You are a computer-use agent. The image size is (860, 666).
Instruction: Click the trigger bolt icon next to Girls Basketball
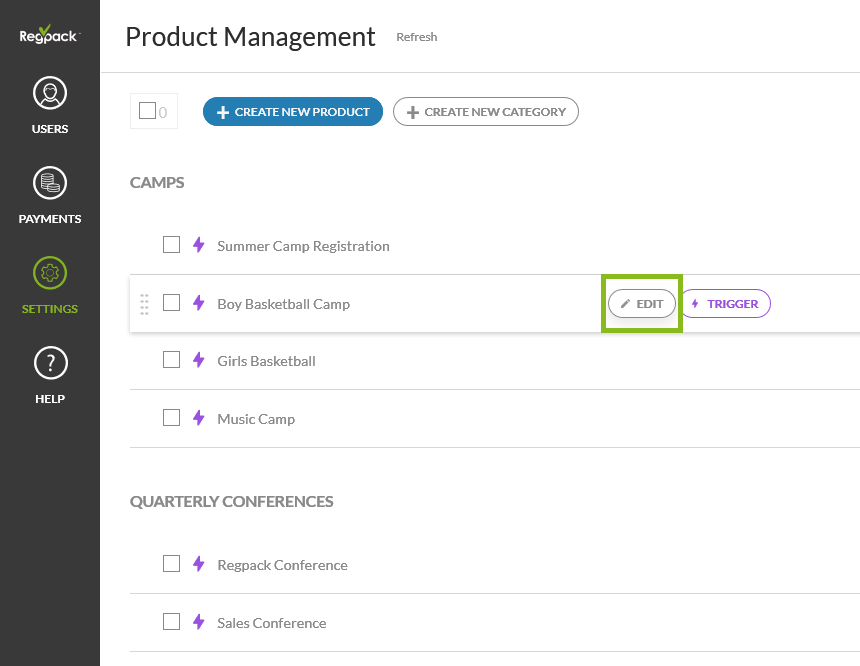(x=199, y=360)
